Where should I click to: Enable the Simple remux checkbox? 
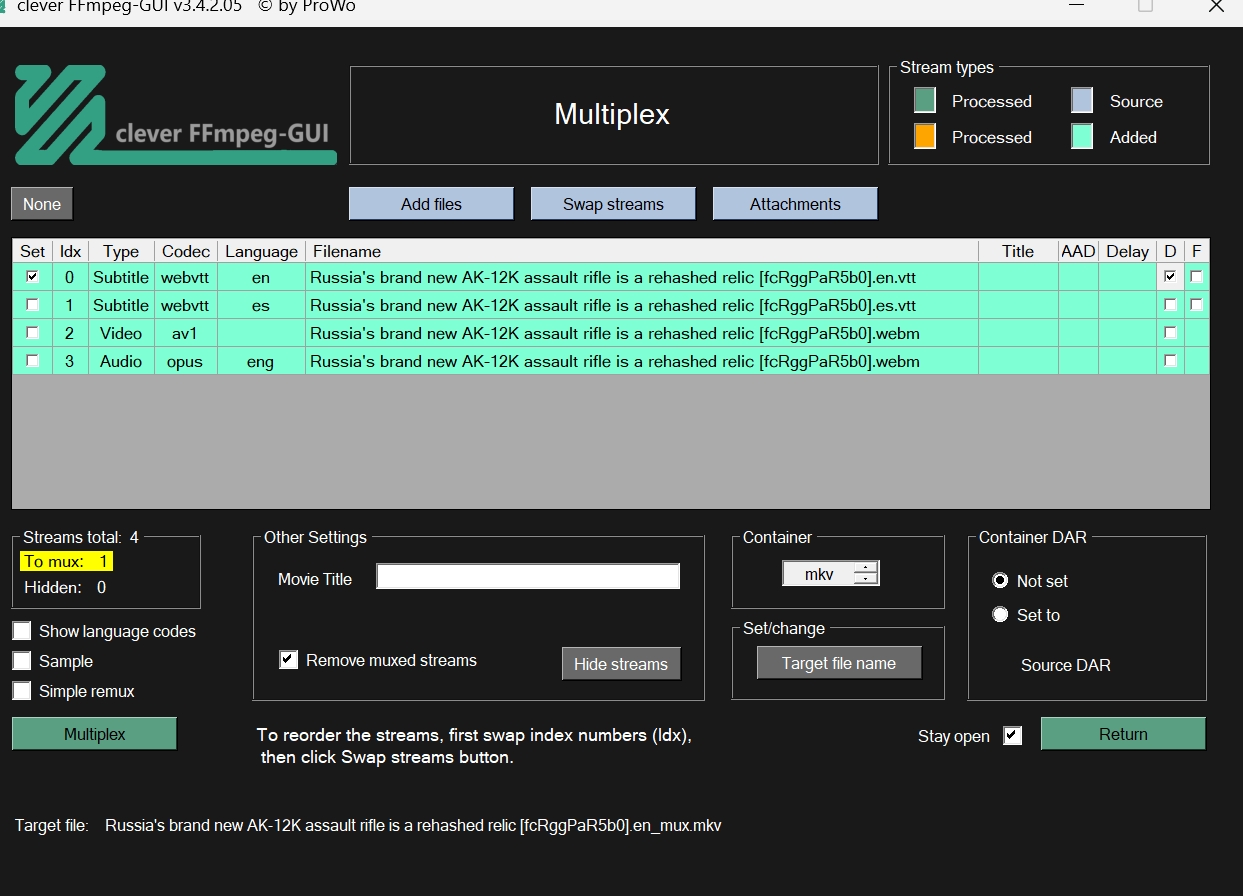pos(22,691)
